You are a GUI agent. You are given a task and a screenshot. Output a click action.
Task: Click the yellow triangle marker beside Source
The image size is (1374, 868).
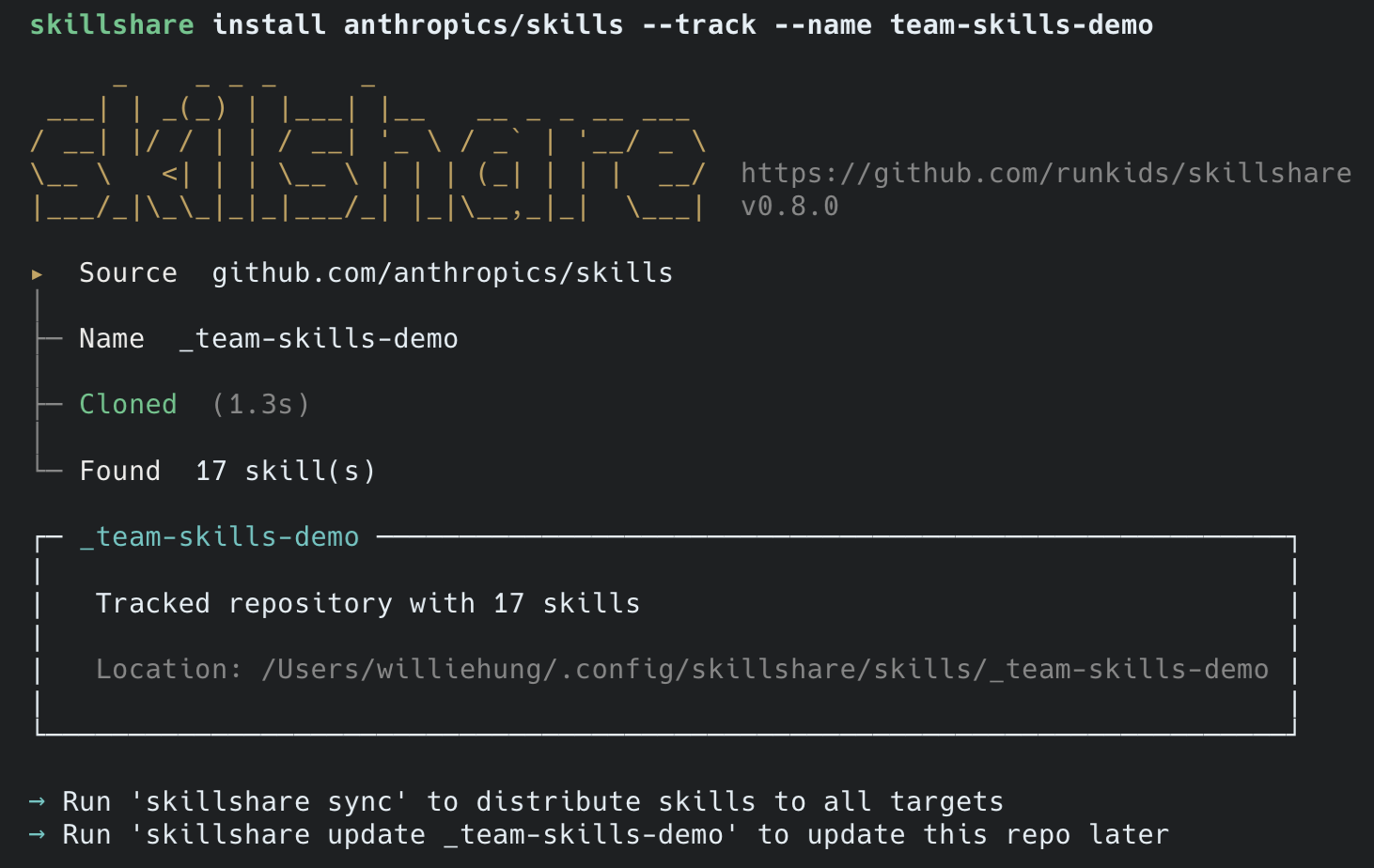coord(37,274)
